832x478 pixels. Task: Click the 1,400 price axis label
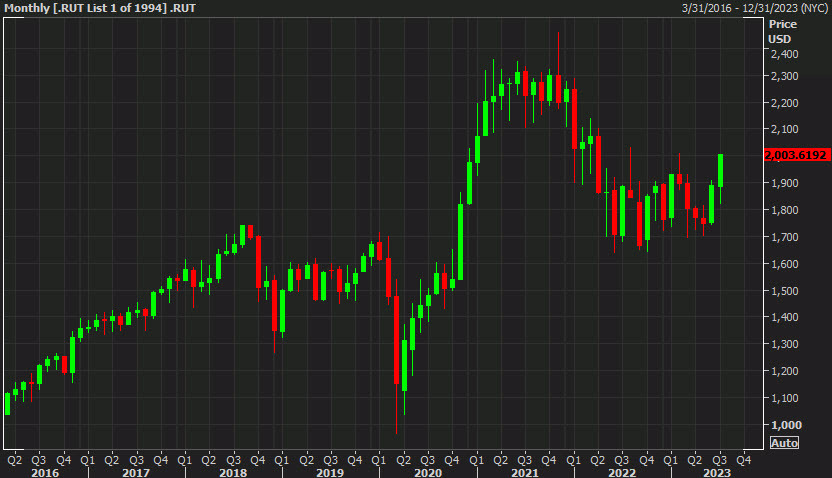point(784,317)
